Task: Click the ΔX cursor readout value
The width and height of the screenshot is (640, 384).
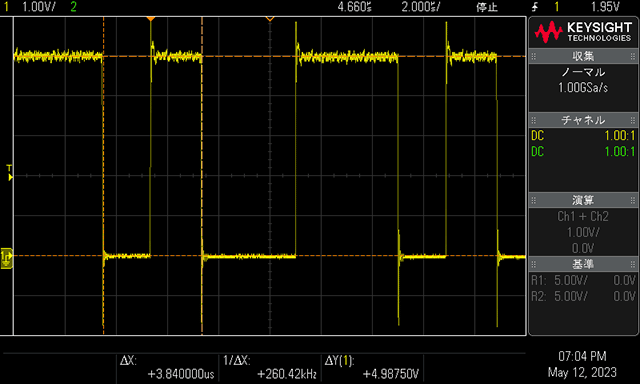Action: point(181,374)
